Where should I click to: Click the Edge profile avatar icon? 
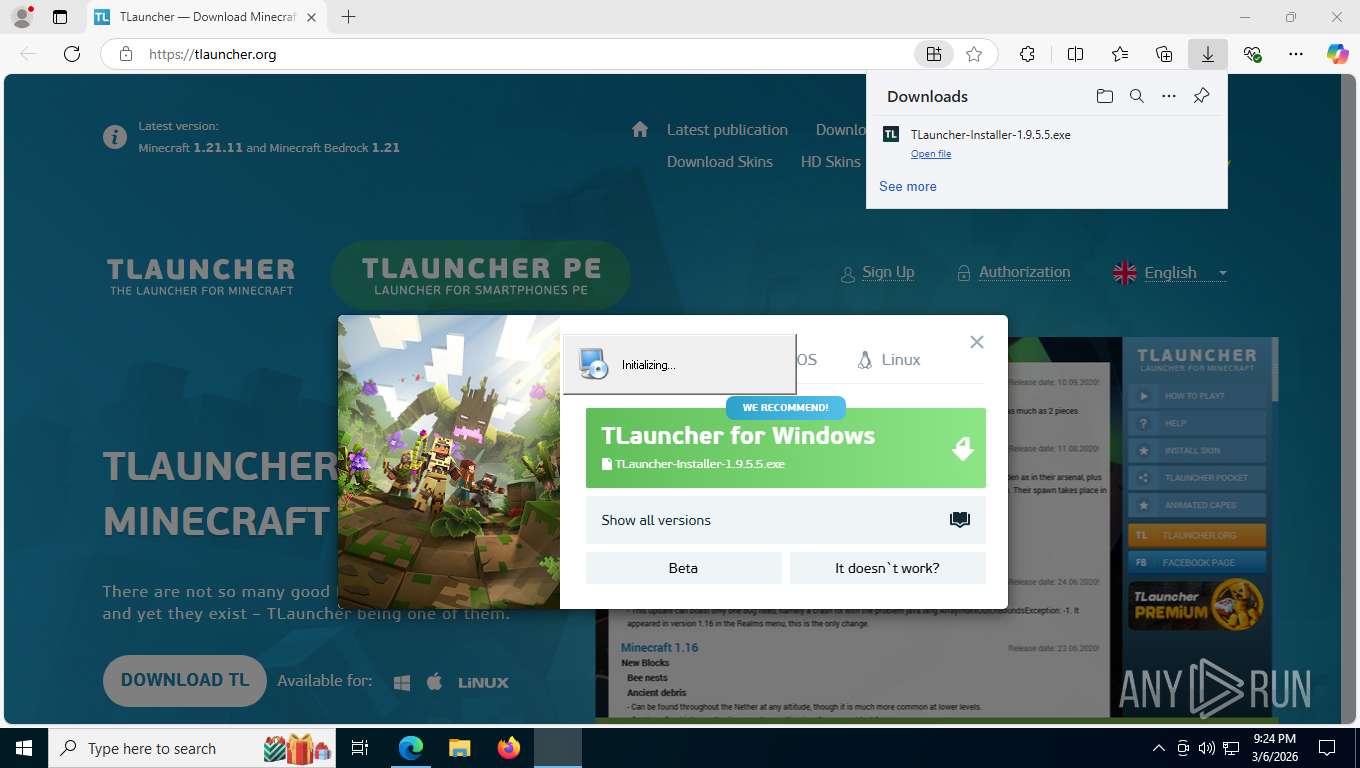tap(21, 17)
